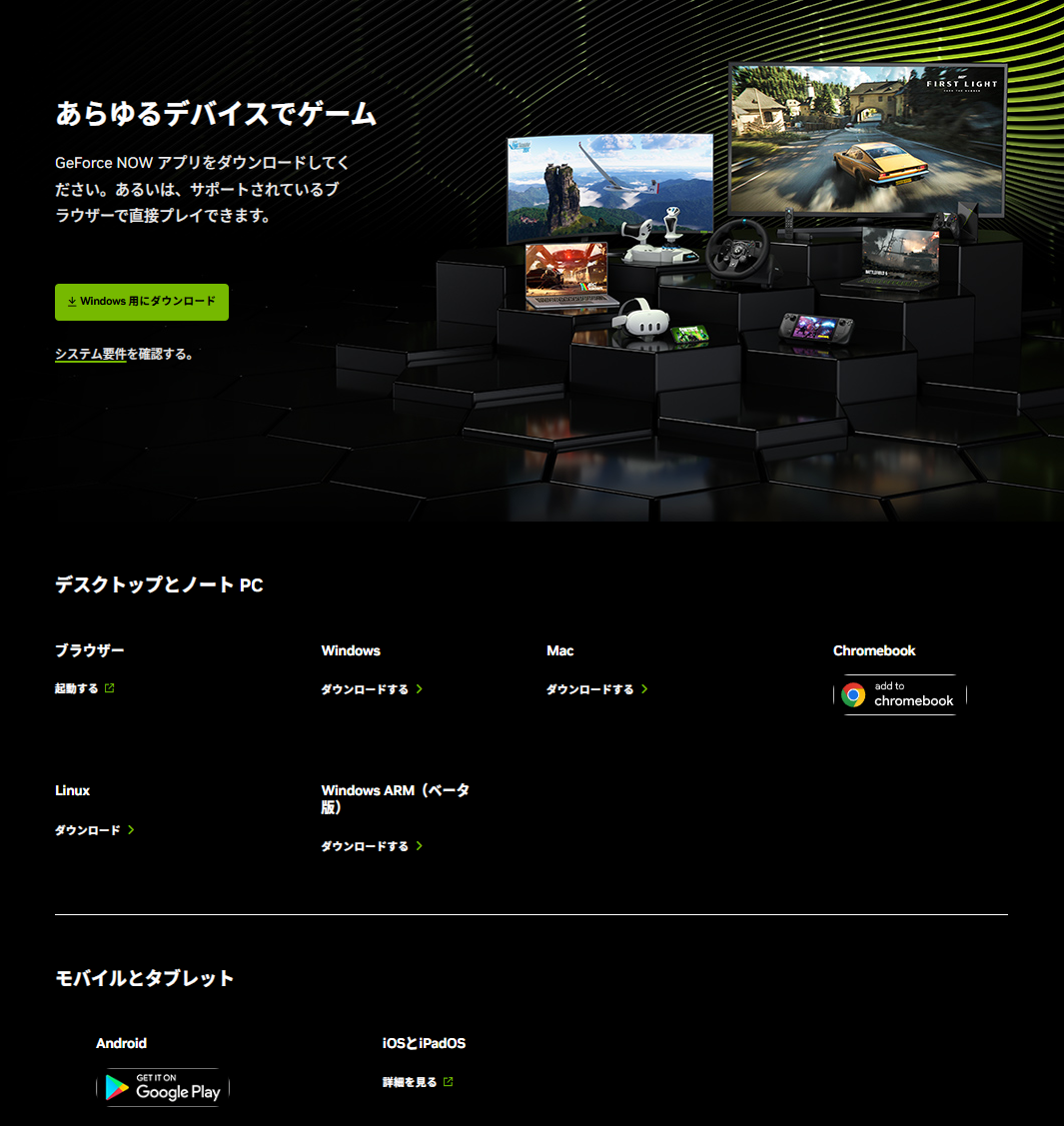Open the システム要件 link

tap(91, 354)
